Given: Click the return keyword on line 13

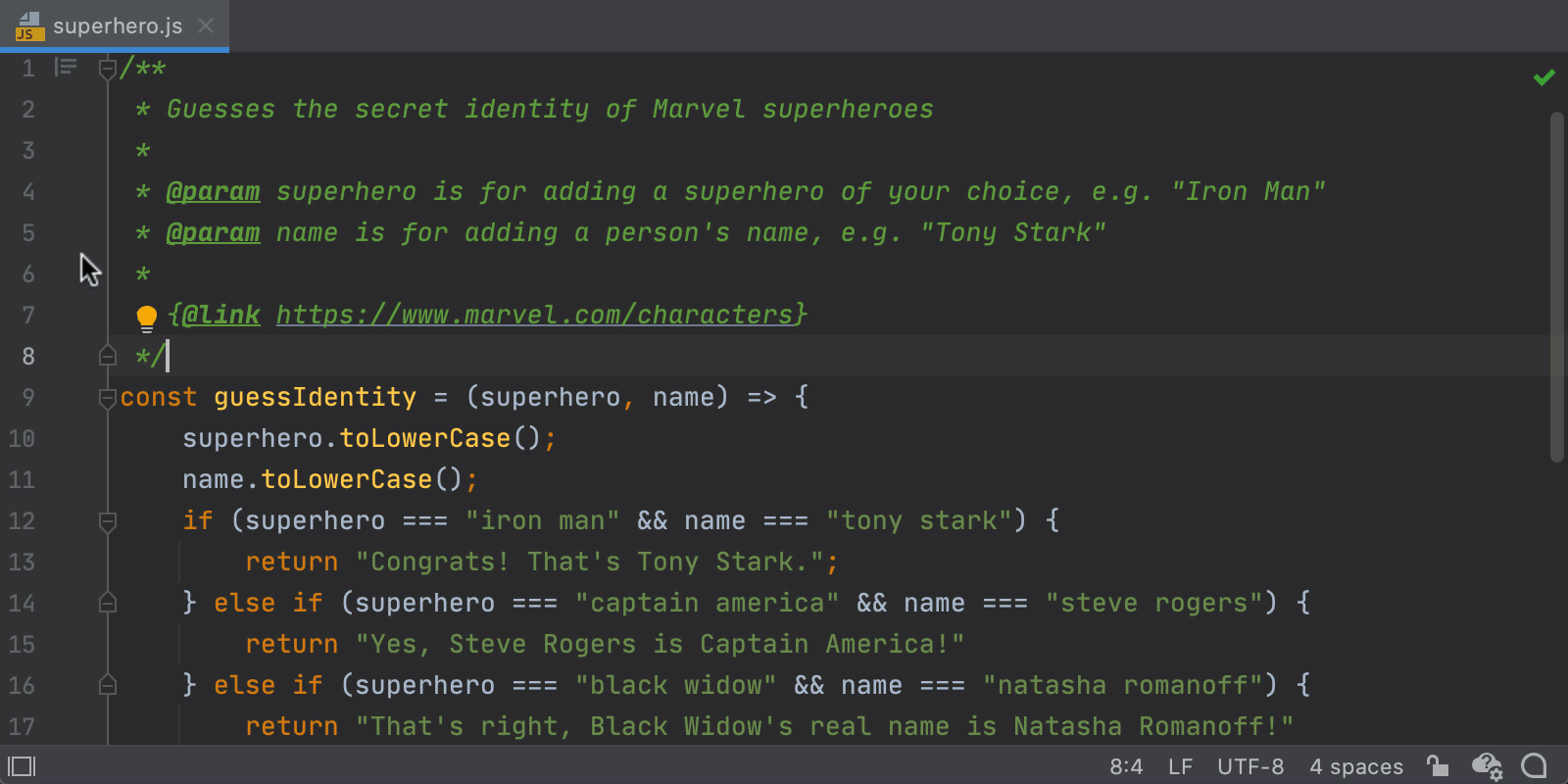Looking at the screenshot, I should (292, 562).
